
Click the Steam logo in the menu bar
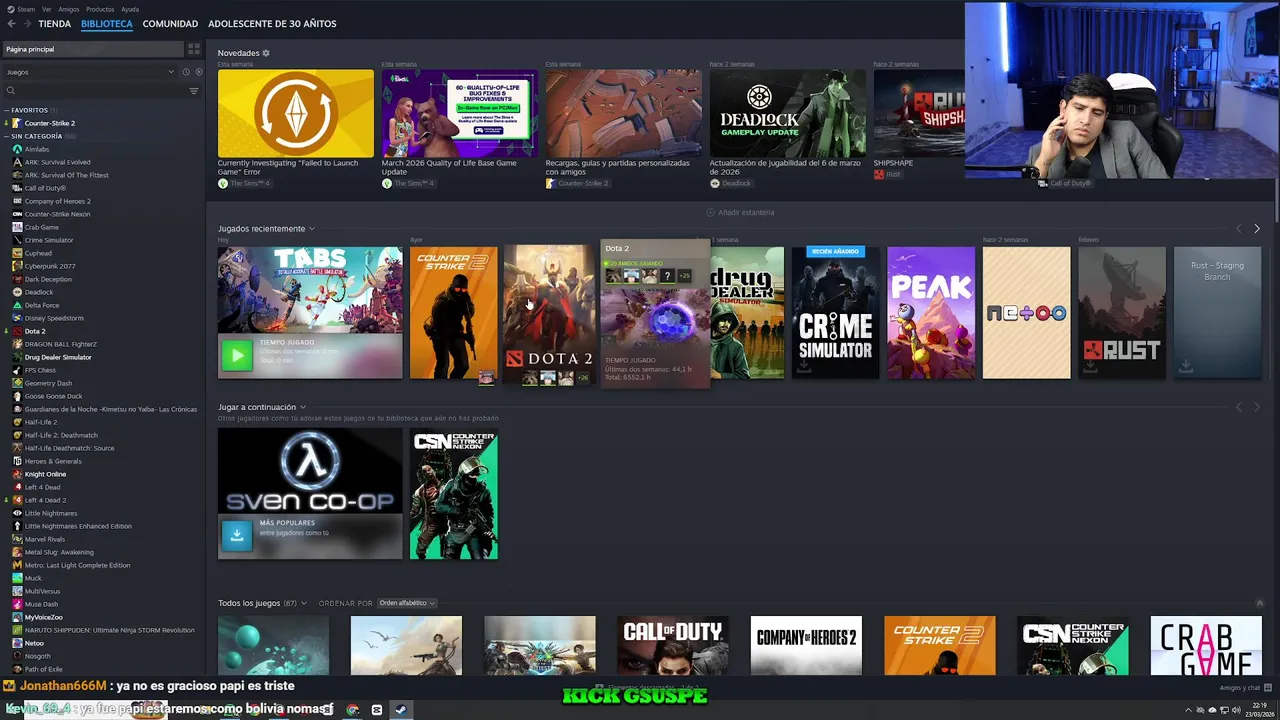pos(10,9)
